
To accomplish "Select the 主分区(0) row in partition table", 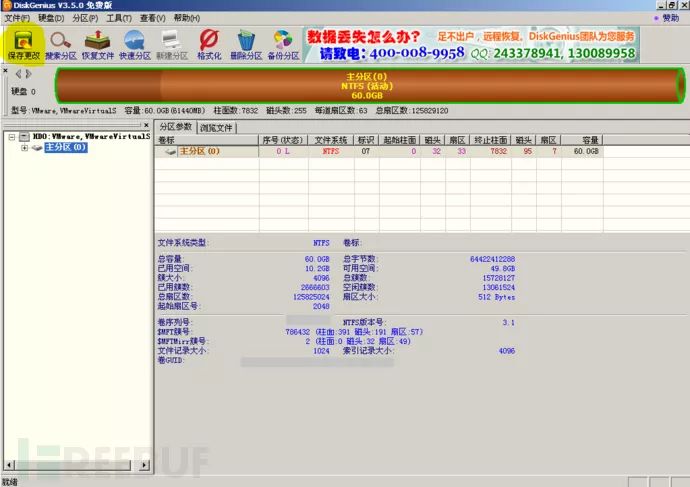I will pos(378,151).
